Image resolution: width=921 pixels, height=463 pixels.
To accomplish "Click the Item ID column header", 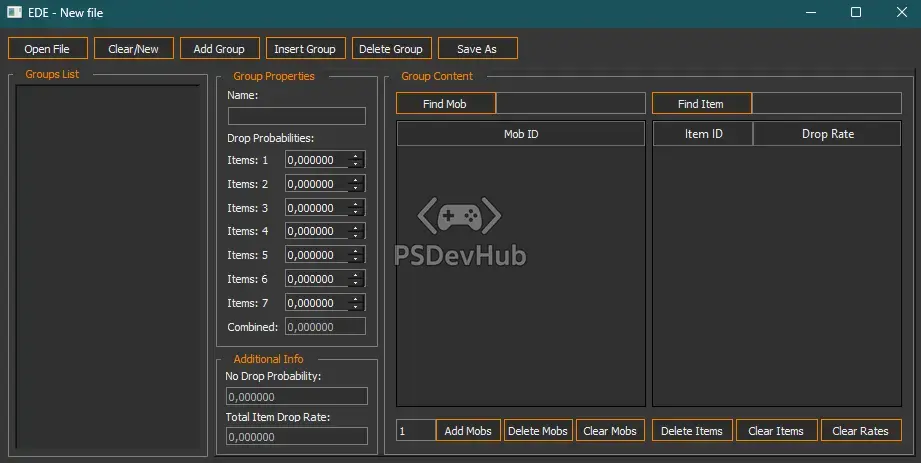I will click(703, 134).
